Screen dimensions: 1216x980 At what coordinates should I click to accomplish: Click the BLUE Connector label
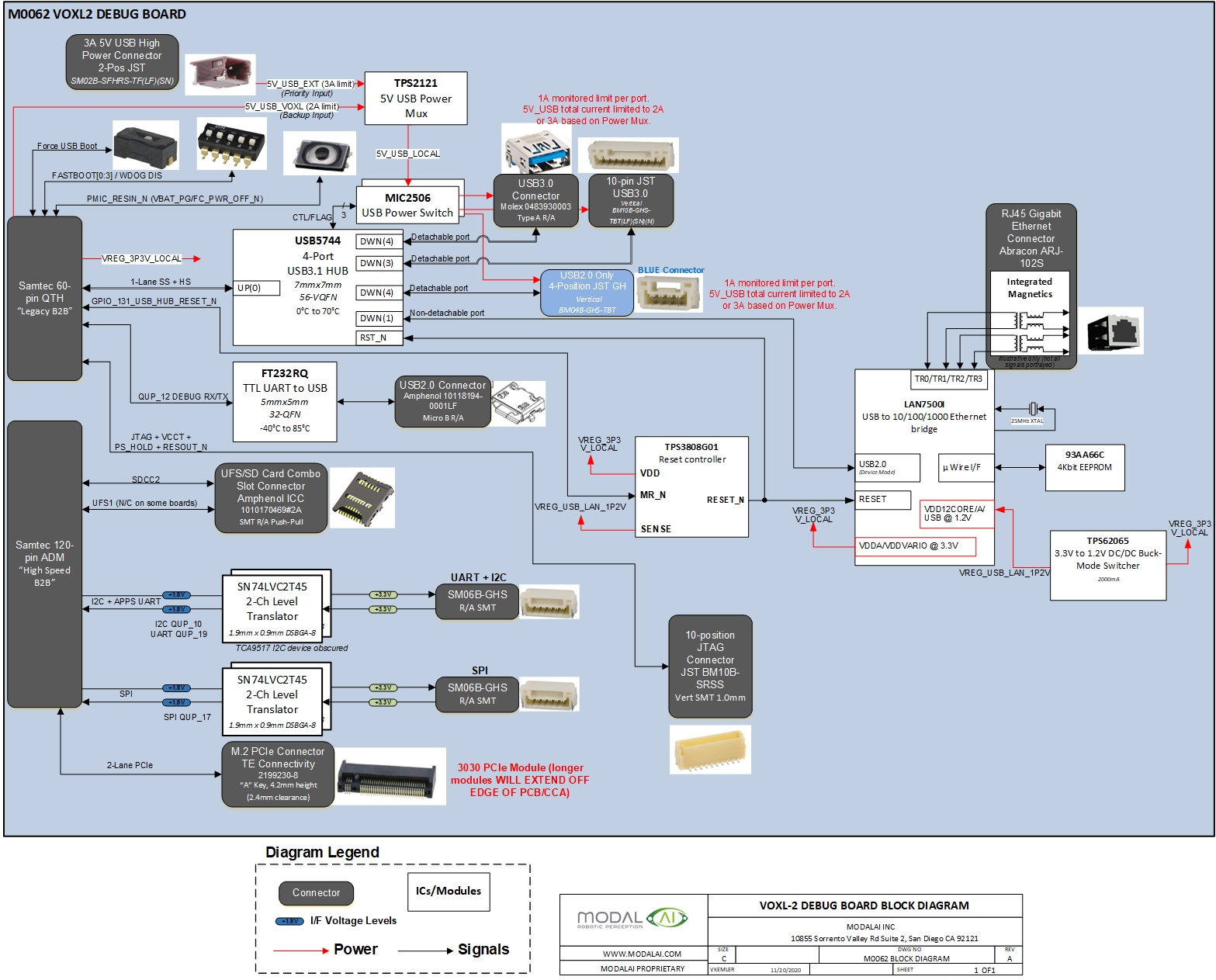coord(670,270)
